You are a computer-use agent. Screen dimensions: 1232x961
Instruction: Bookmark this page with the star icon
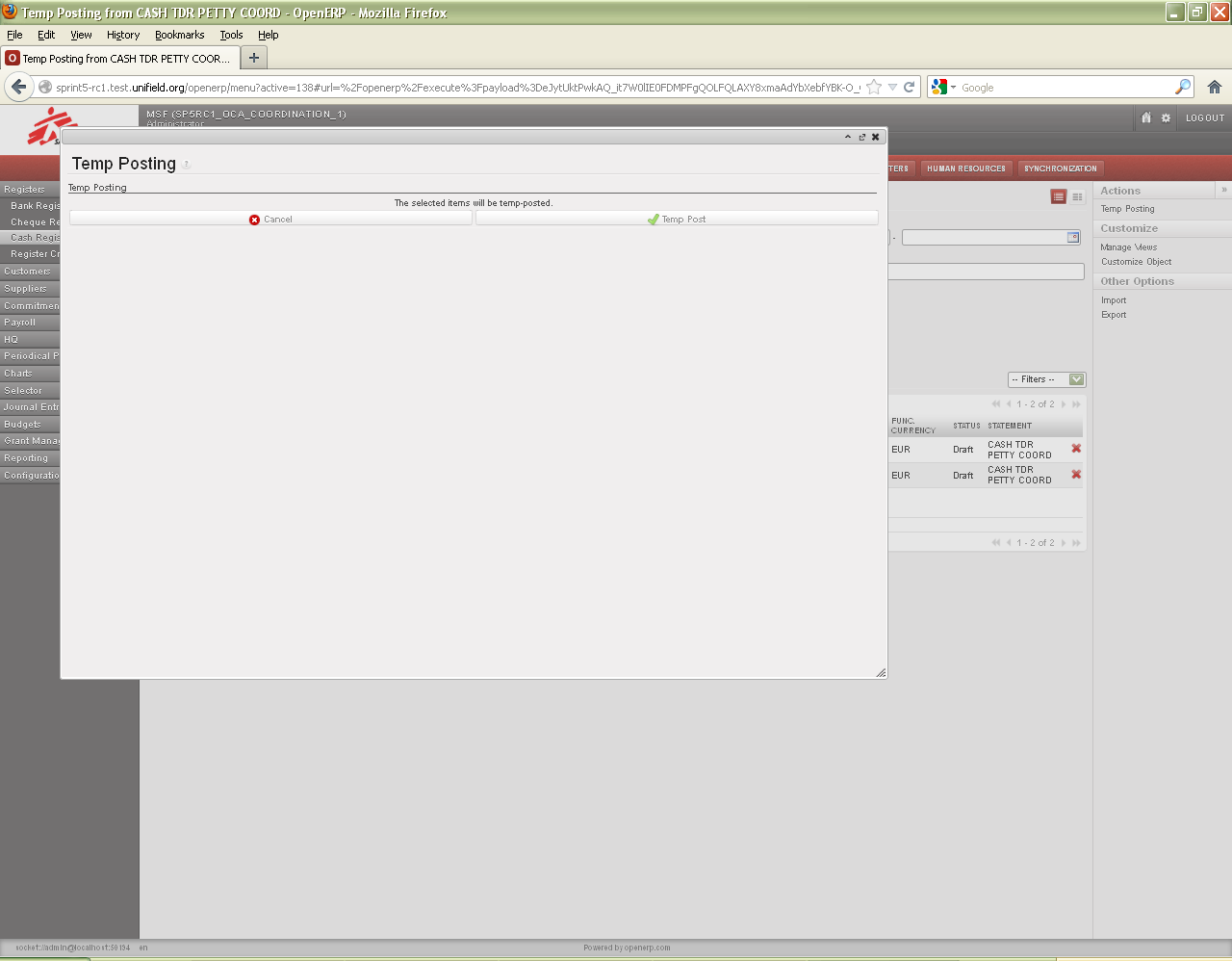click(874, 87)
